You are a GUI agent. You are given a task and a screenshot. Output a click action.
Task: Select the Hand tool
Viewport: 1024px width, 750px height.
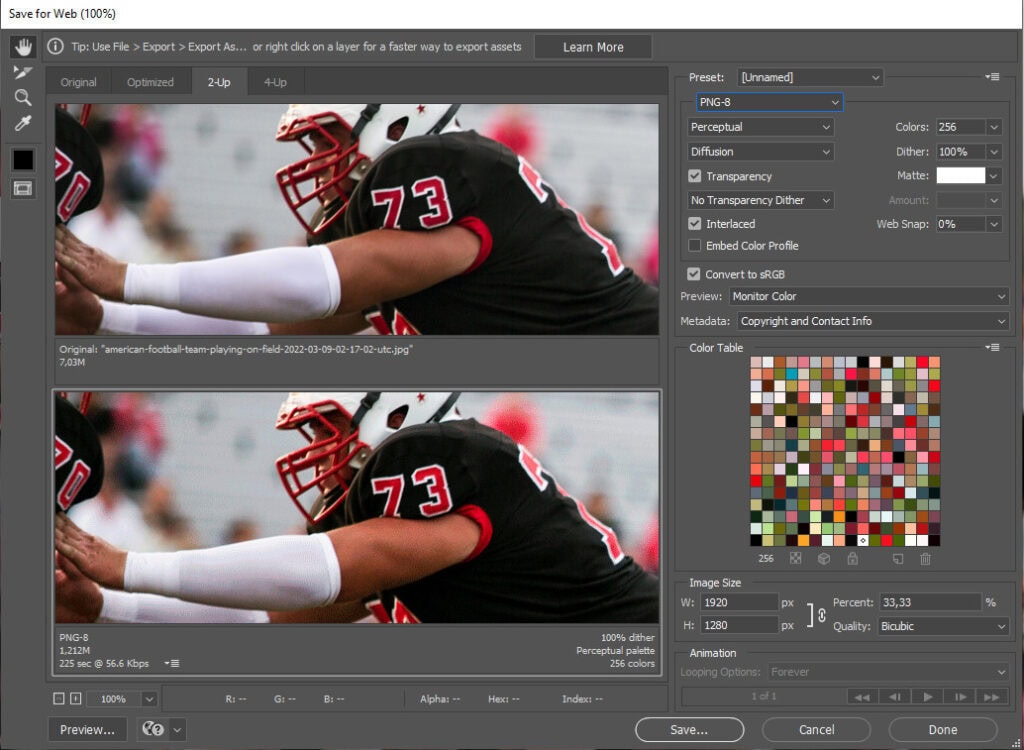[x=22, y=45]
